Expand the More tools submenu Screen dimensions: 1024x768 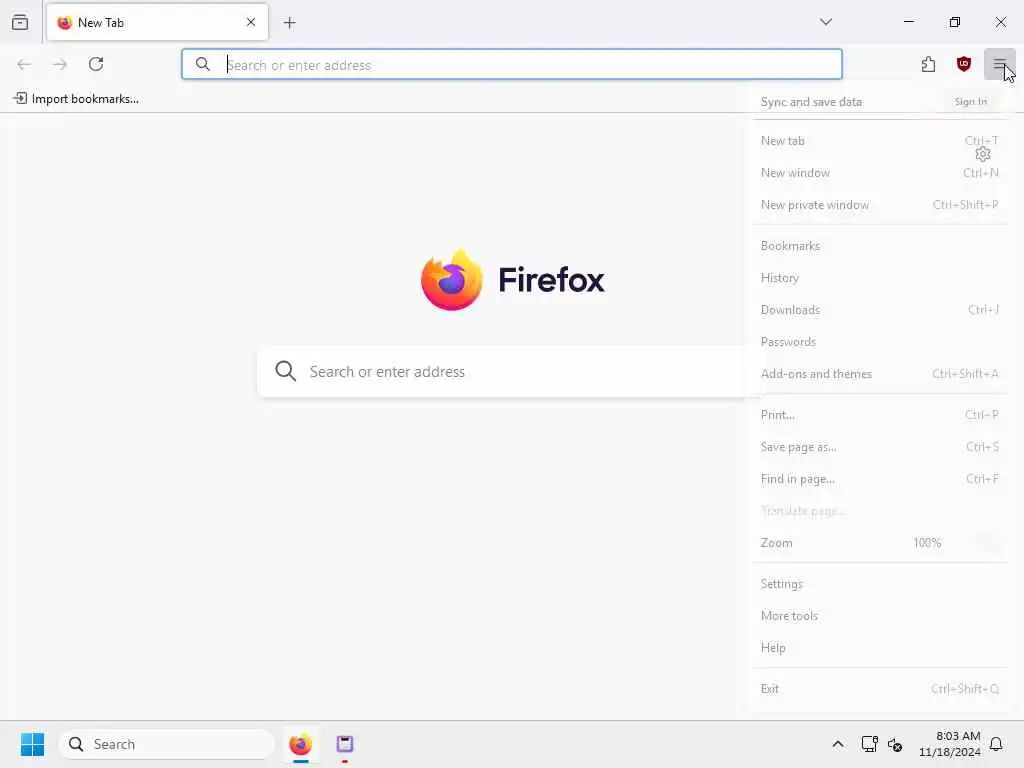[879, 616]
